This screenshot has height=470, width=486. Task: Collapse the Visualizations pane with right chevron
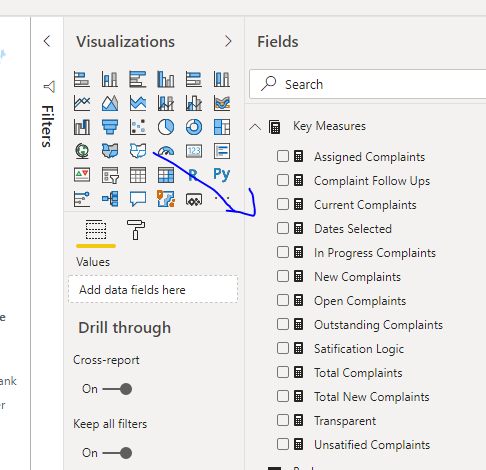pos(228,41)
